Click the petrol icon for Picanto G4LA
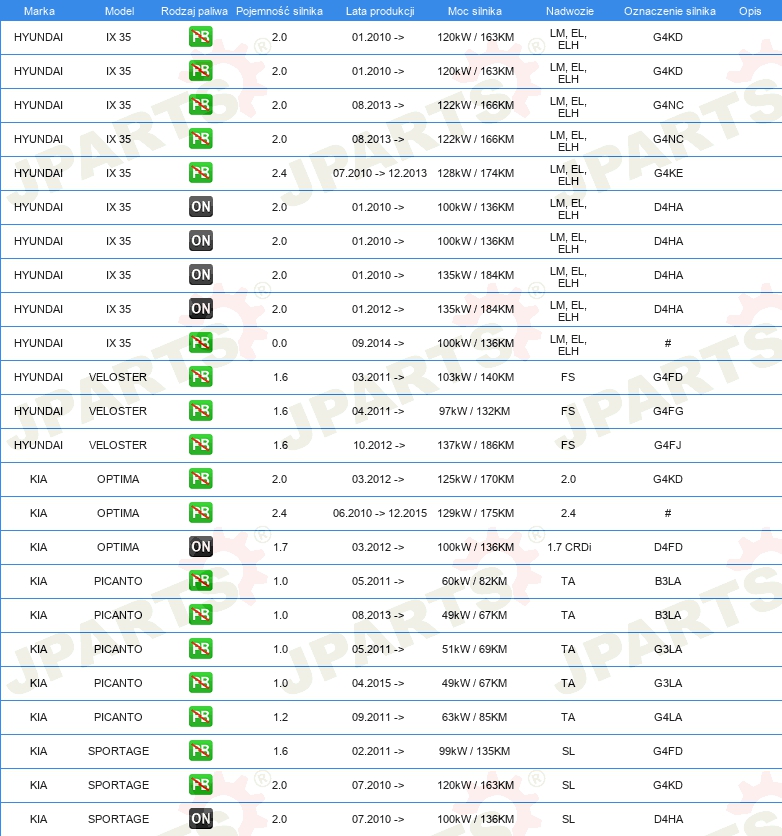Screen dimensions: 782x836 click(x=200, y=717)
